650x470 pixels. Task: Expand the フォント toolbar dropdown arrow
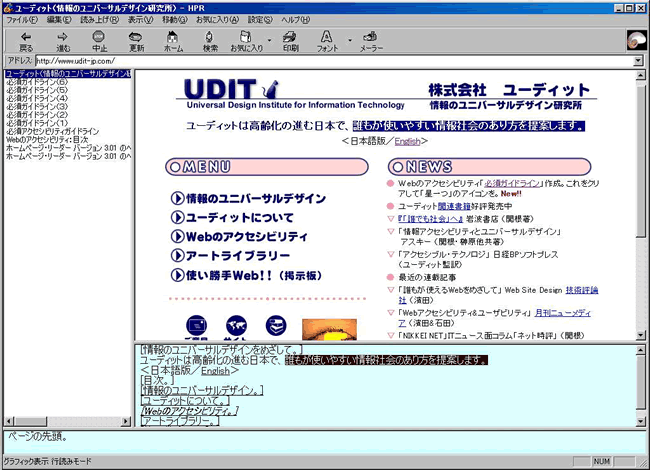pyautogui.click(x=350, y=41)
